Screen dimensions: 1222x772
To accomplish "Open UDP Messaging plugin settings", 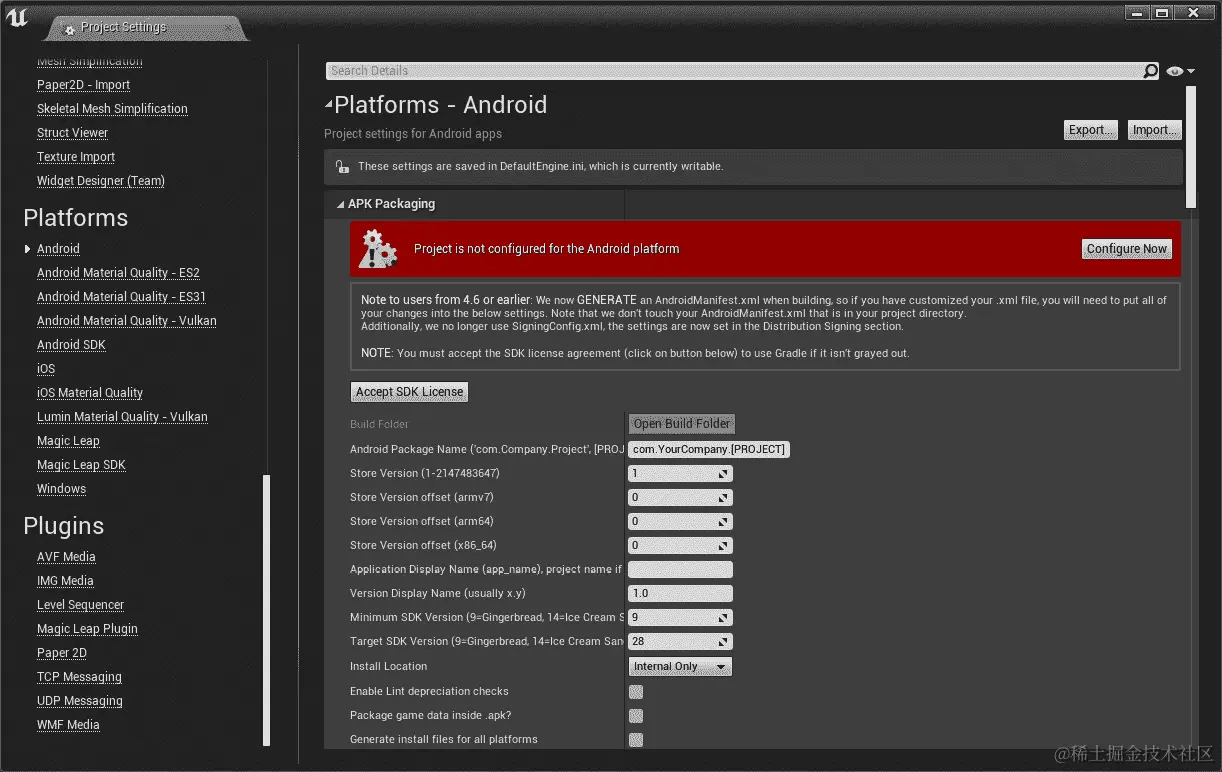I will coord(80,701).
